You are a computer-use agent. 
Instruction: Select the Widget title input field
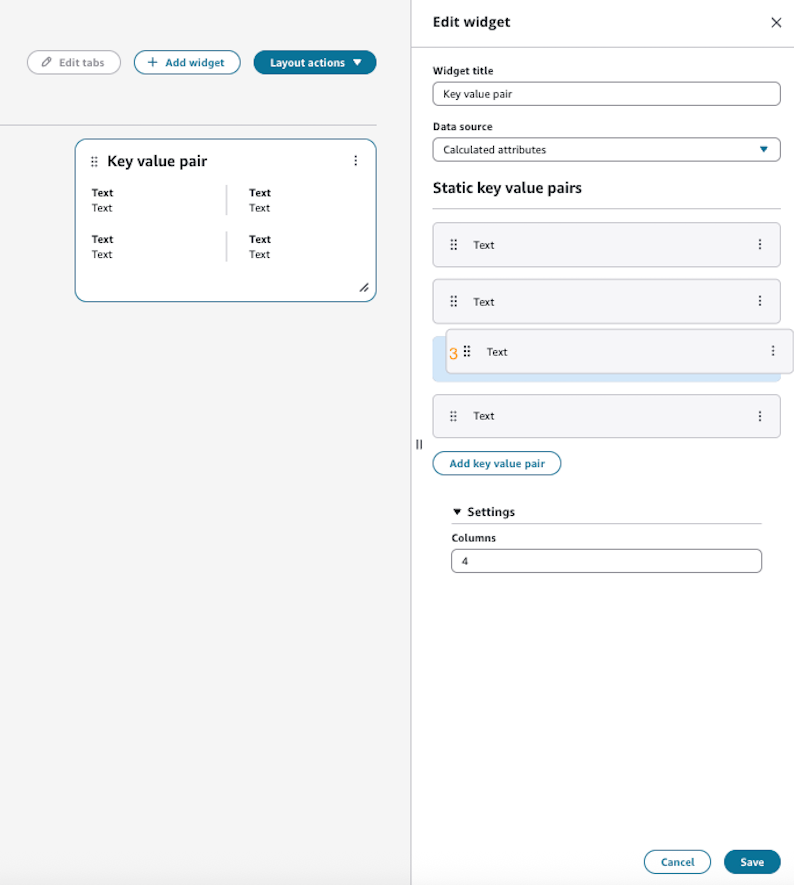click(606, 93)
